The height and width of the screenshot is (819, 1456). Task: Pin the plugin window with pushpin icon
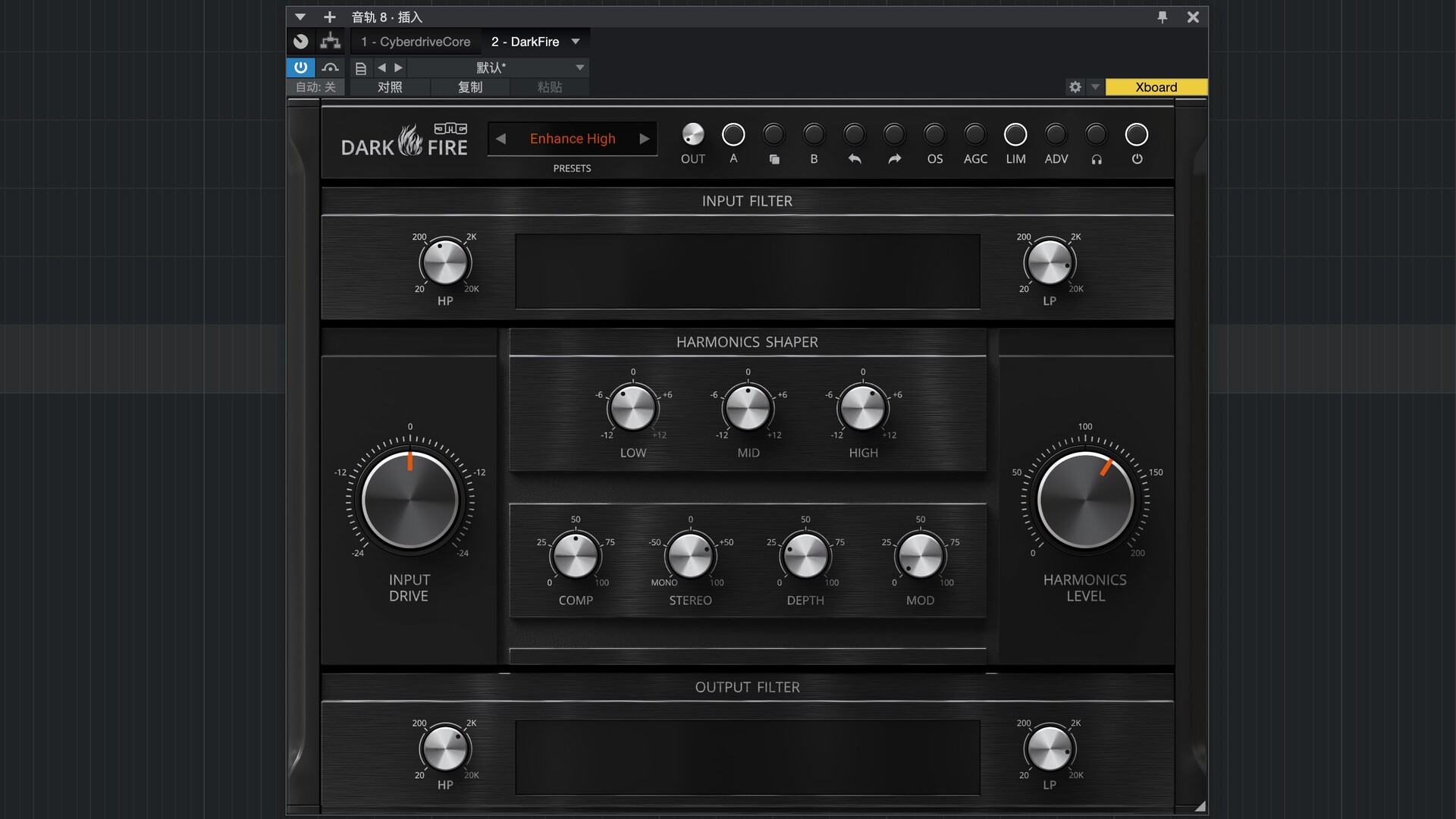point(1163,17)
